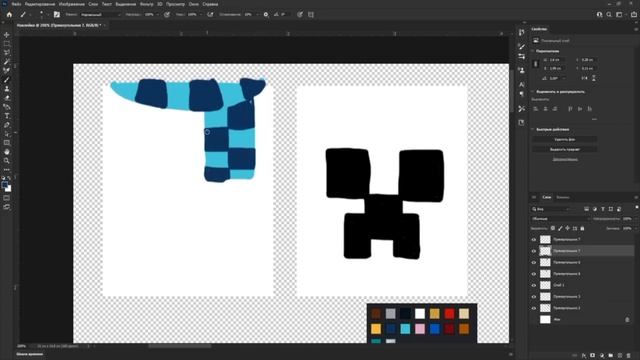Click the foreground color swatch in toolbar

click(4, 185)
